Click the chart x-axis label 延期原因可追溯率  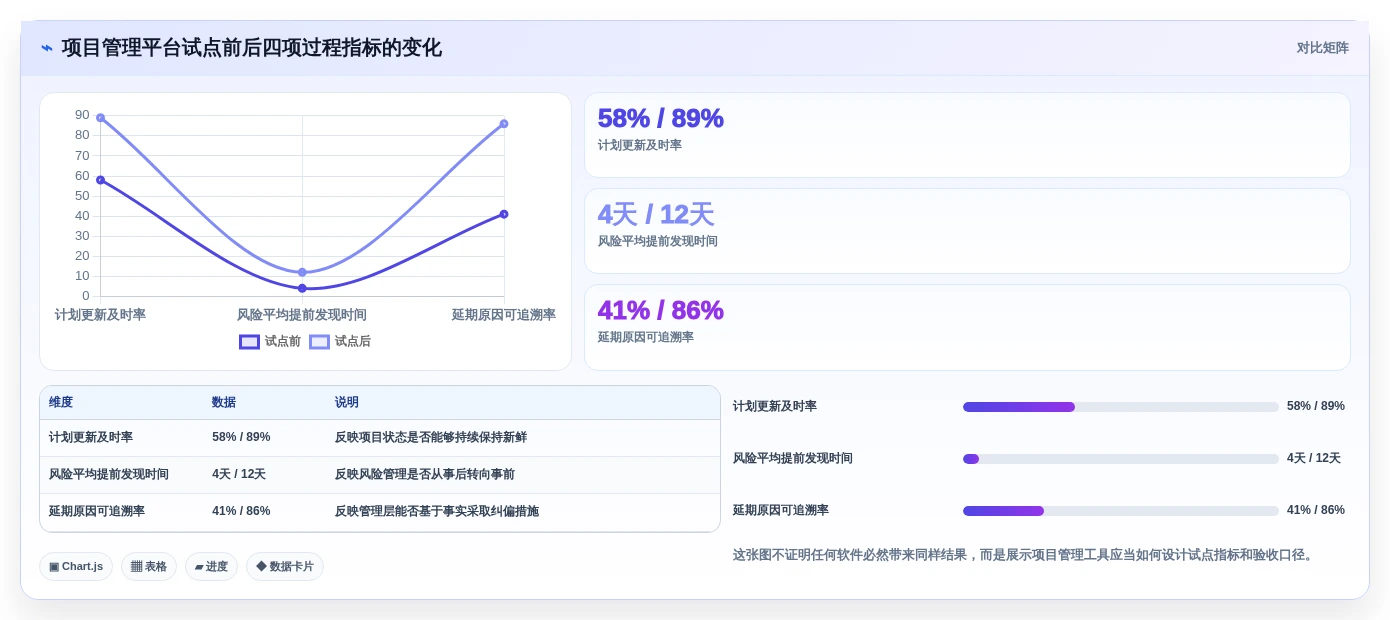point(504,315)
